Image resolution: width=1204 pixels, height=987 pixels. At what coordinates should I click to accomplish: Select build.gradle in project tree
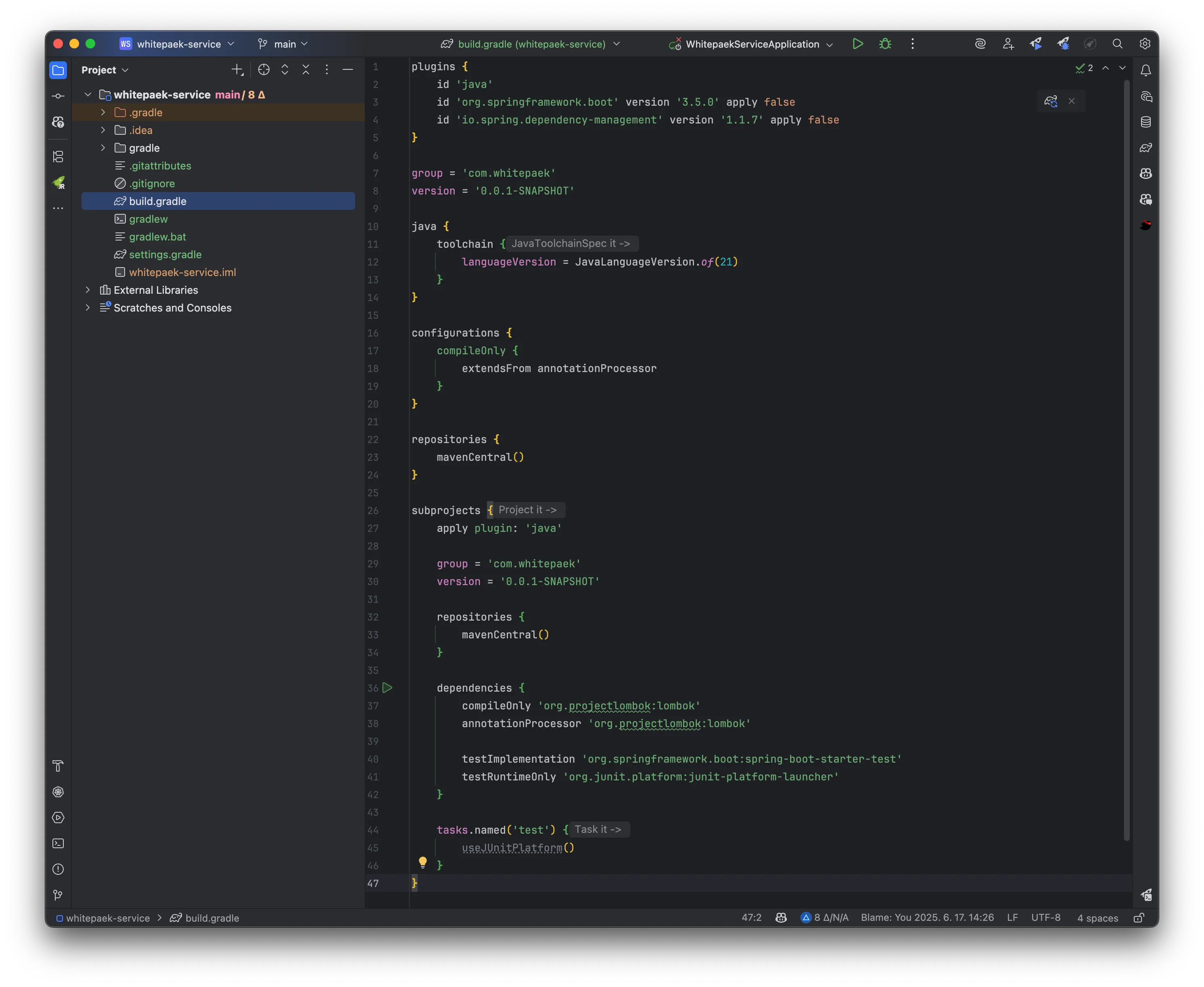tap(218, 201)
